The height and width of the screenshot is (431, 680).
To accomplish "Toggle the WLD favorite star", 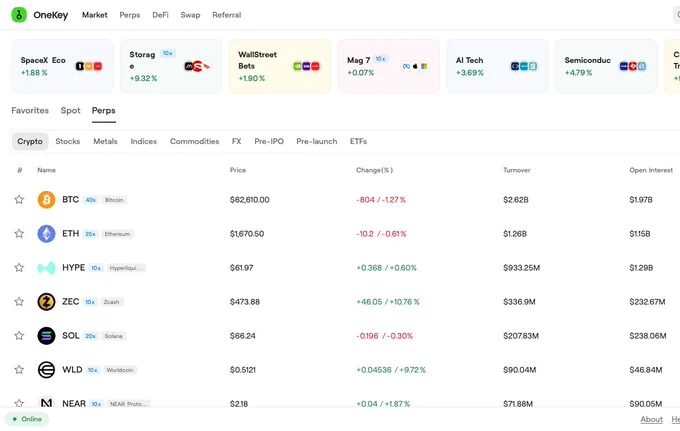I will 19,369.
